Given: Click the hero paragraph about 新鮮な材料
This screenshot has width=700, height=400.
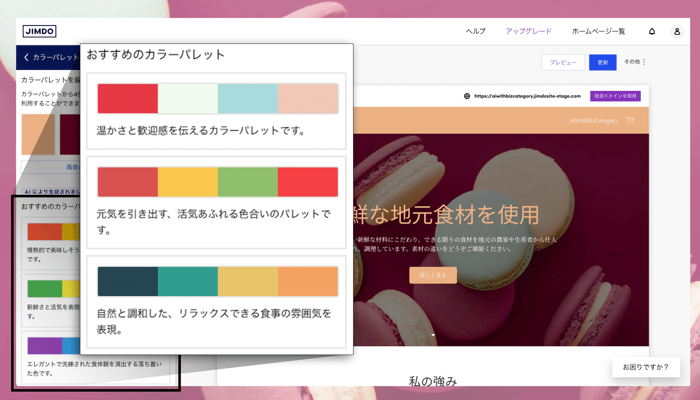Looking at the screenshot, I should tap(455, 244).
